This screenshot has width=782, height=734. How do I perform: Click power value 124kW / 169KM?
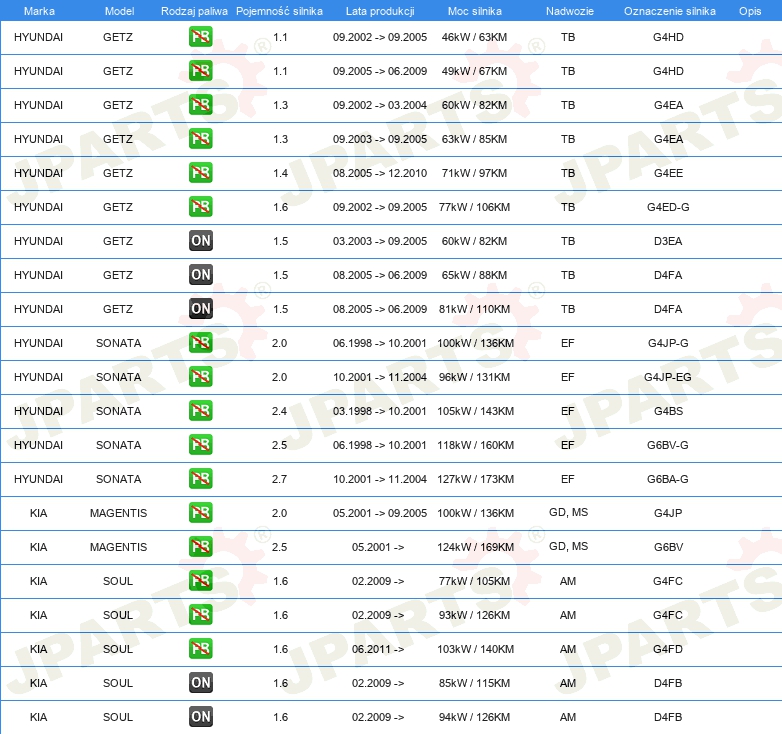click(475, 547)
